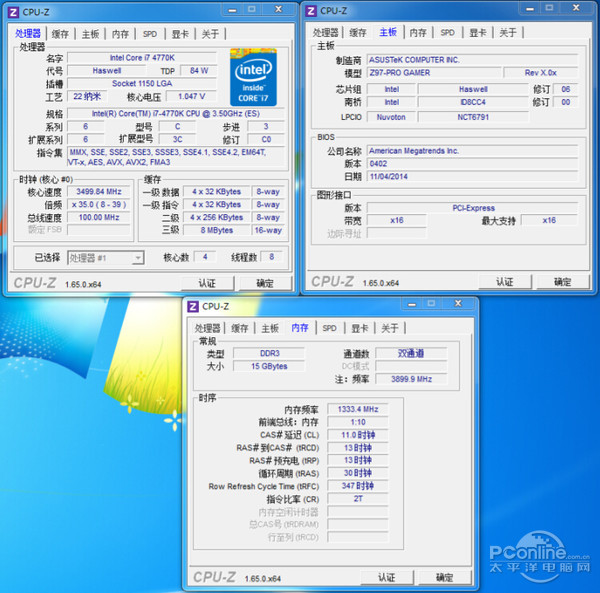The image size is (600, 593).
Task: Open 内存 tab in processor window
Action: (x=120, y=34)
